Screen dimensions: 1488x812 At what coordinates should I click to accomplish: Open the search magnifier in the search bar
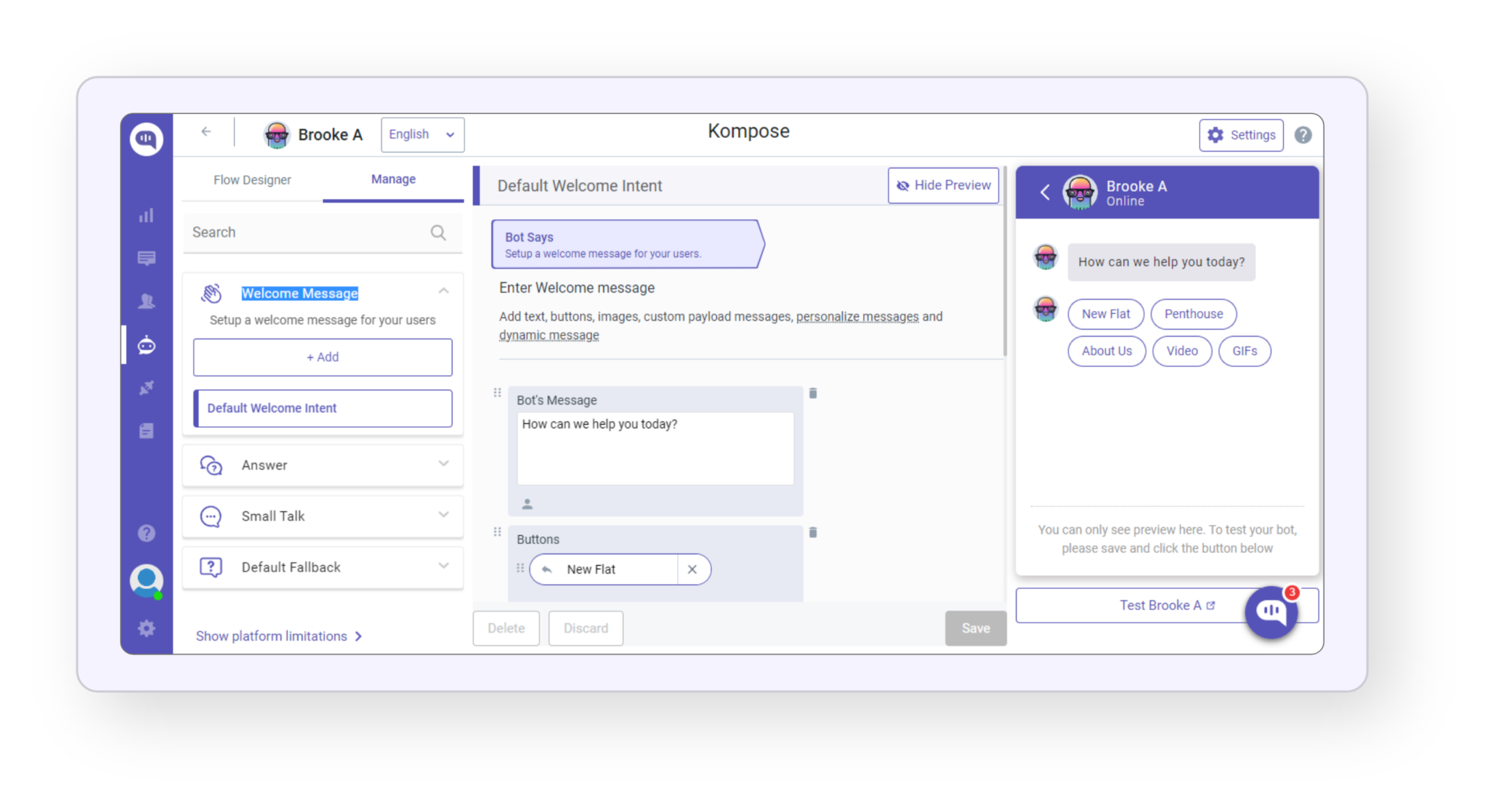tap(438, 232)
